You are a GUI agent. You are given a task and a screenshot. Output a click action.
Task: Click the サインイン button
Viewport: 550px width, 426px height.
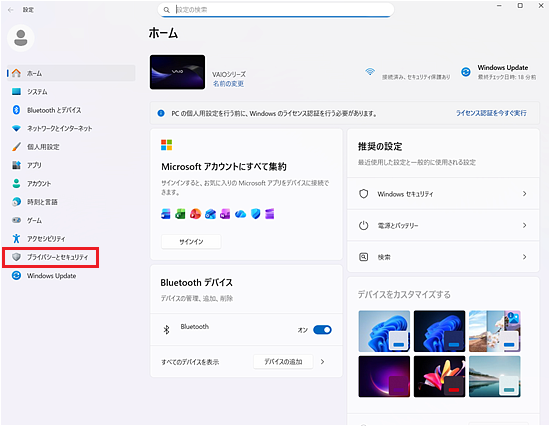(191, 241)
